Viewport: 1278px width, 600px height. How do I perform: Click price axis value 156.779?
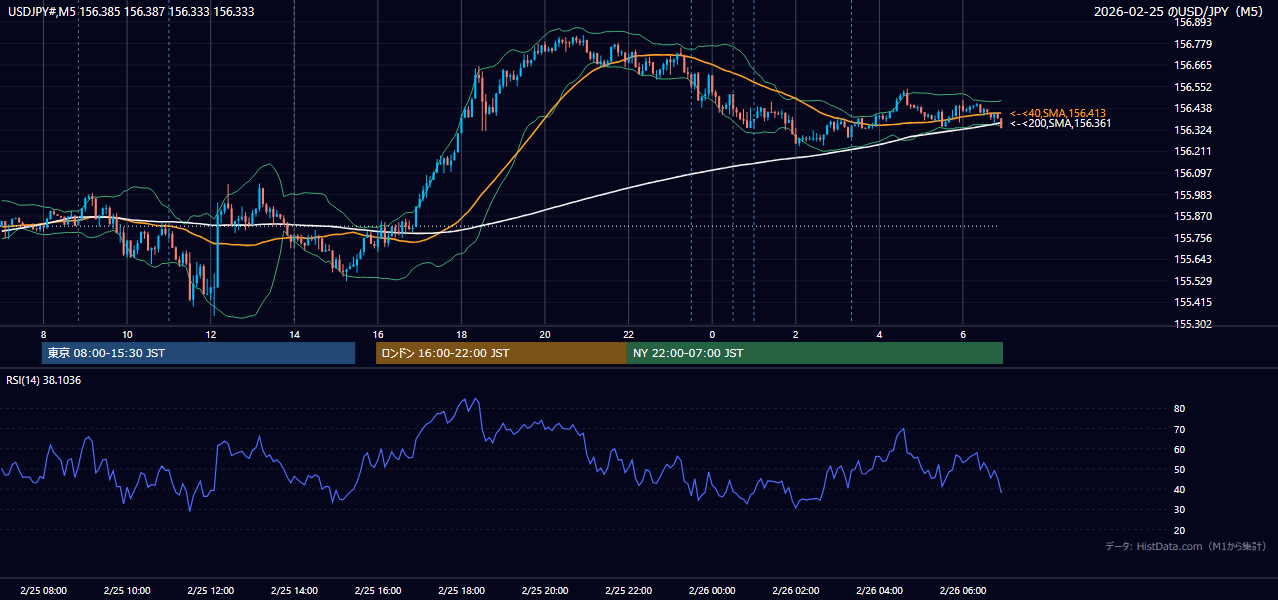tap(1193, 44)
